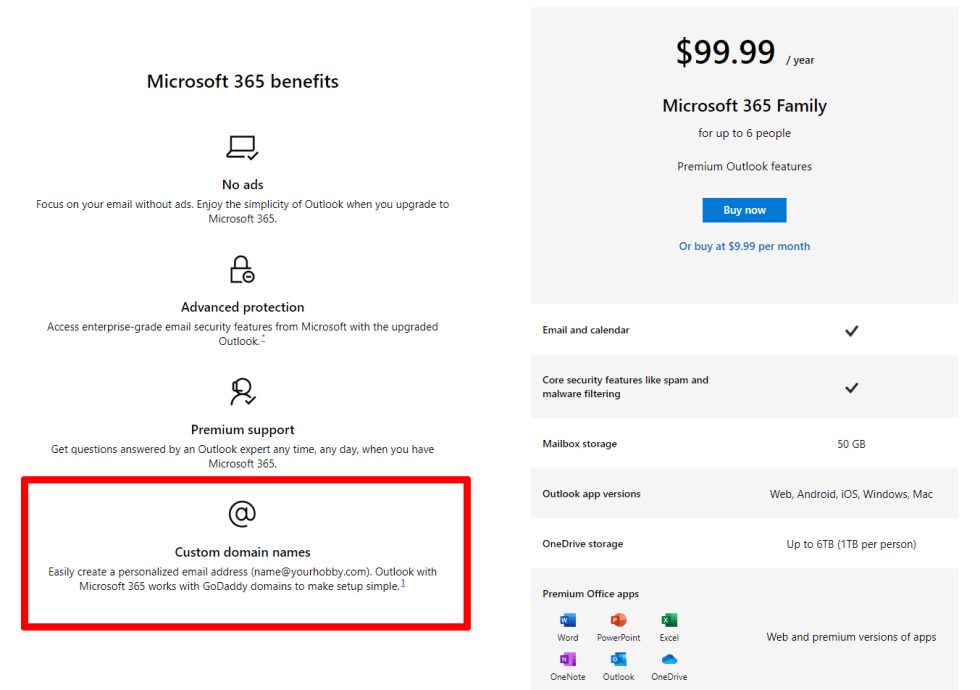Click the Custom domain names @ icon
Screen dimensions: 980x690
(x=242, y=514)
